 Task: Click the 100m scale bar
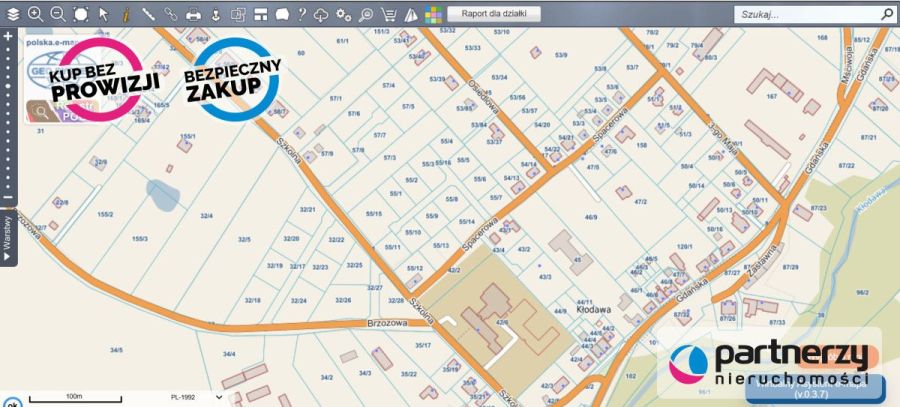(75, 397)
